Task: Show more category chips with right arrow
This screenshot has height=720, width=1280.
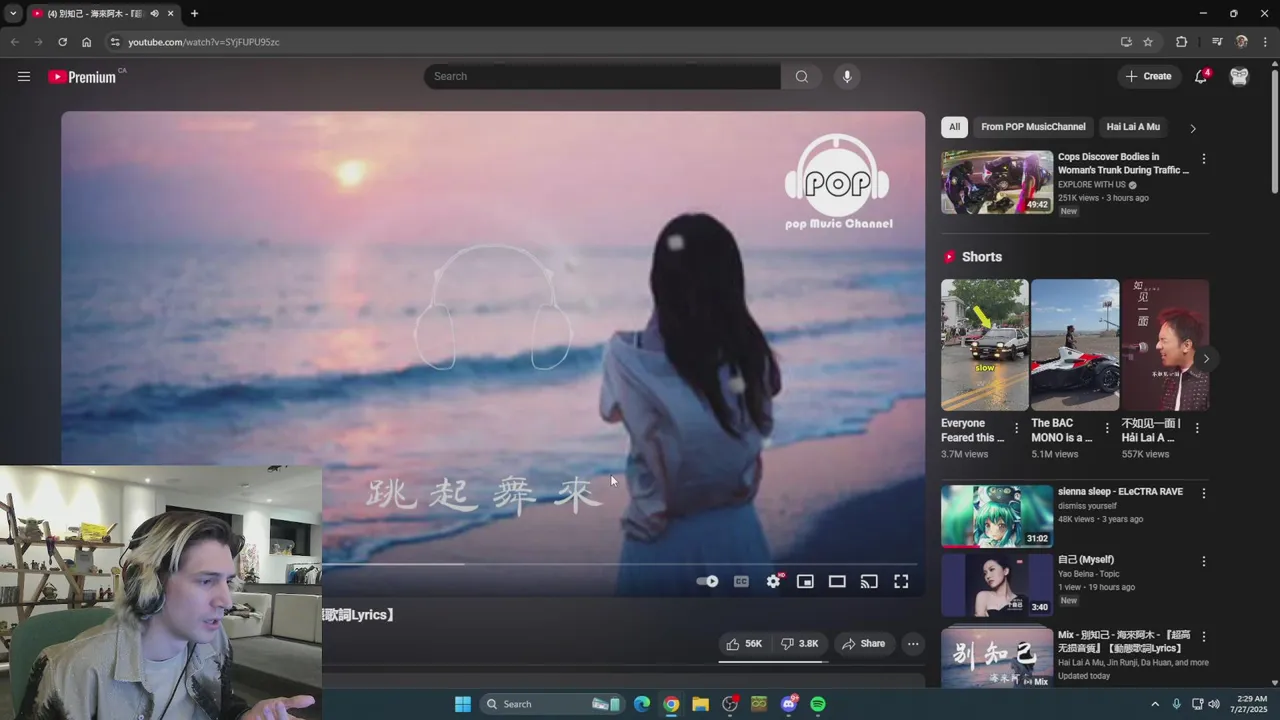Action: tap(1192, 128)
